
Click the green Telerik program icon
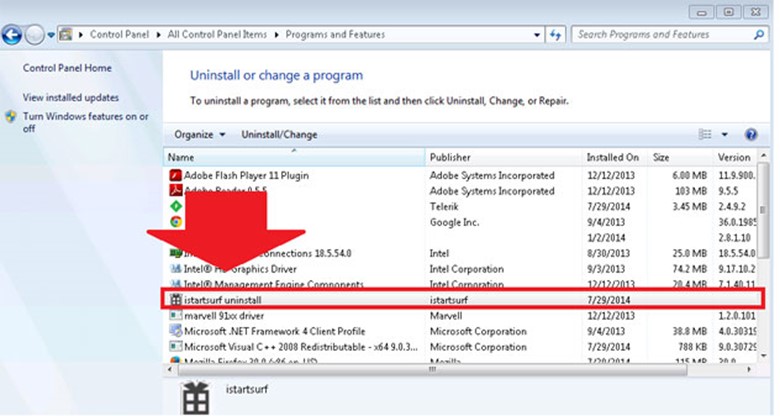point(176,206)
